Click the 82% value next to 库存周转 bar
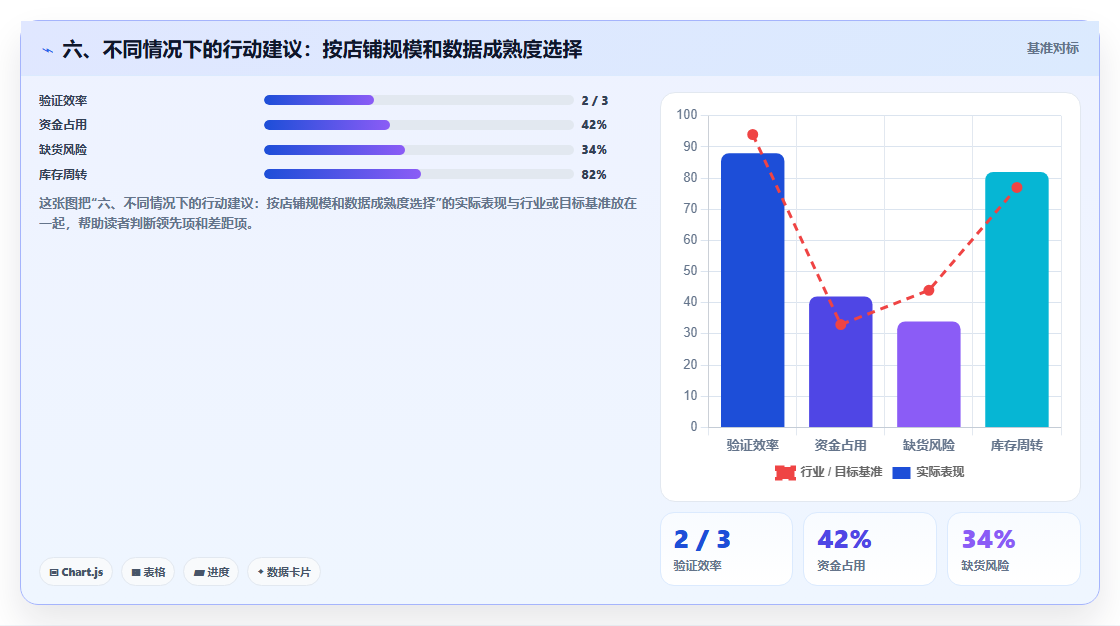Screen dimensions: 1120x626 (594, 174)
